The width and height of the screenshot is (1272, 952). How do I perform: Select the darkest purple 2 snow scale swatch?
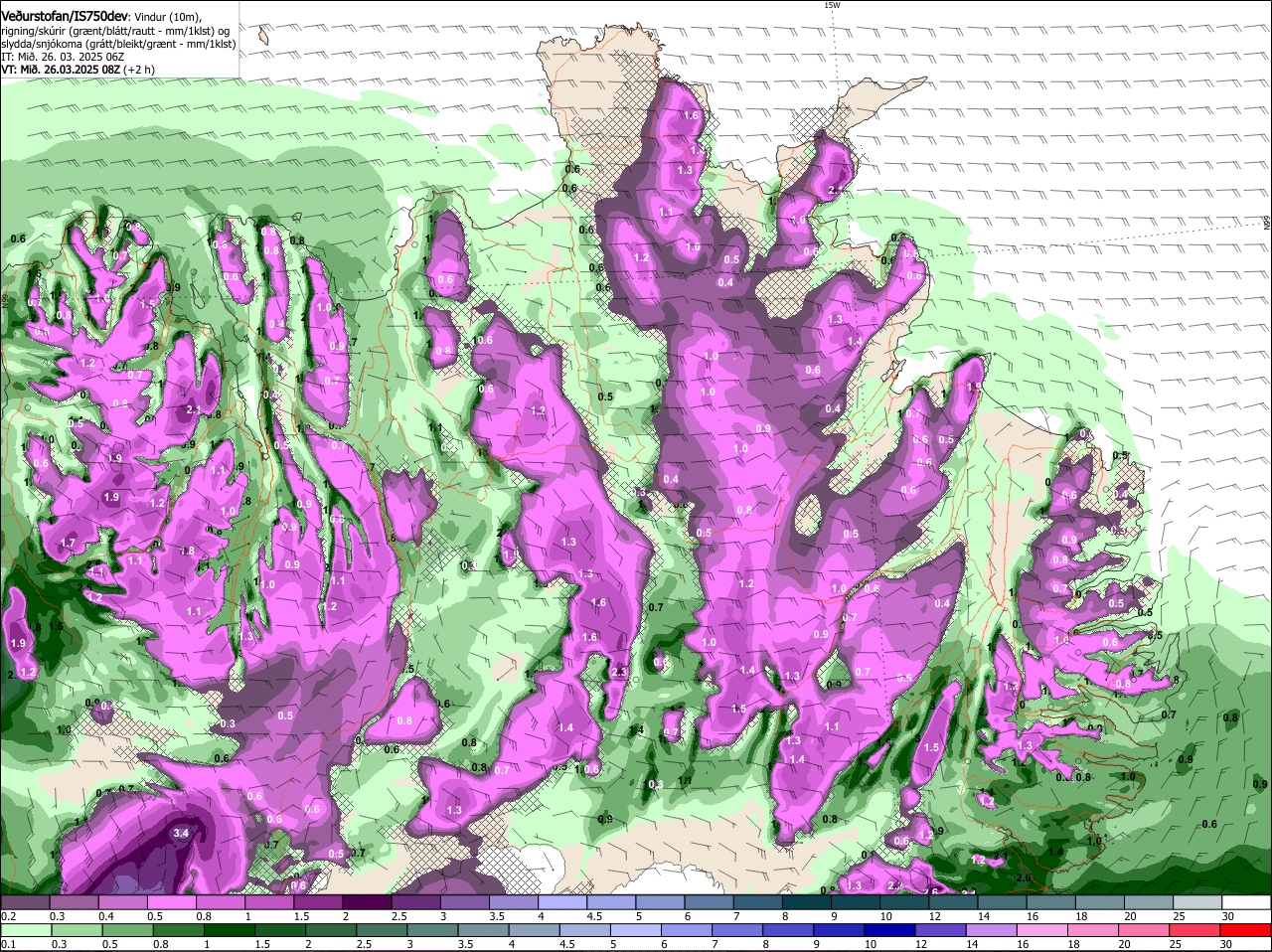[368, 902]
